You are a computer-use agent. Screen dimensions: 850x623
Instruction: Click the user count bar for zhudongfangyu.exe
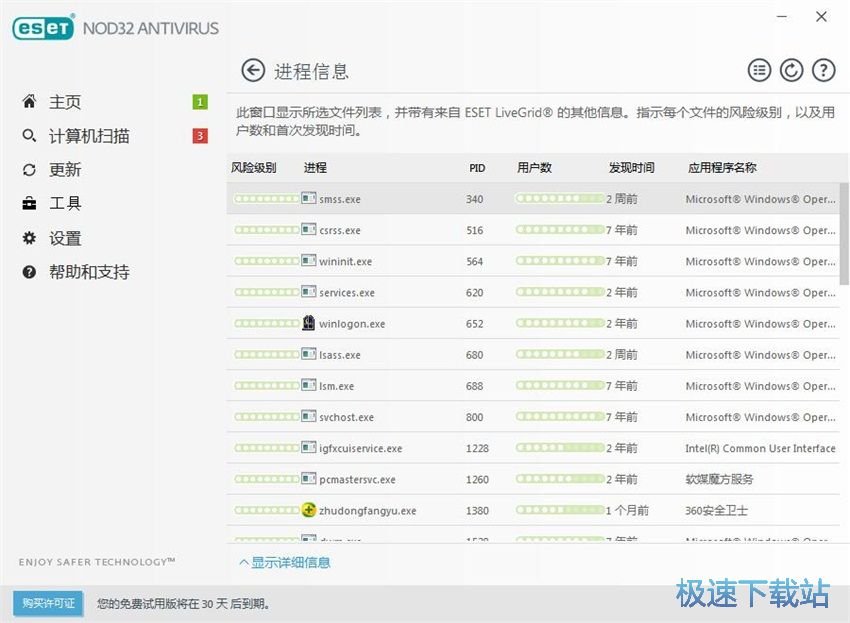(560, 510)
